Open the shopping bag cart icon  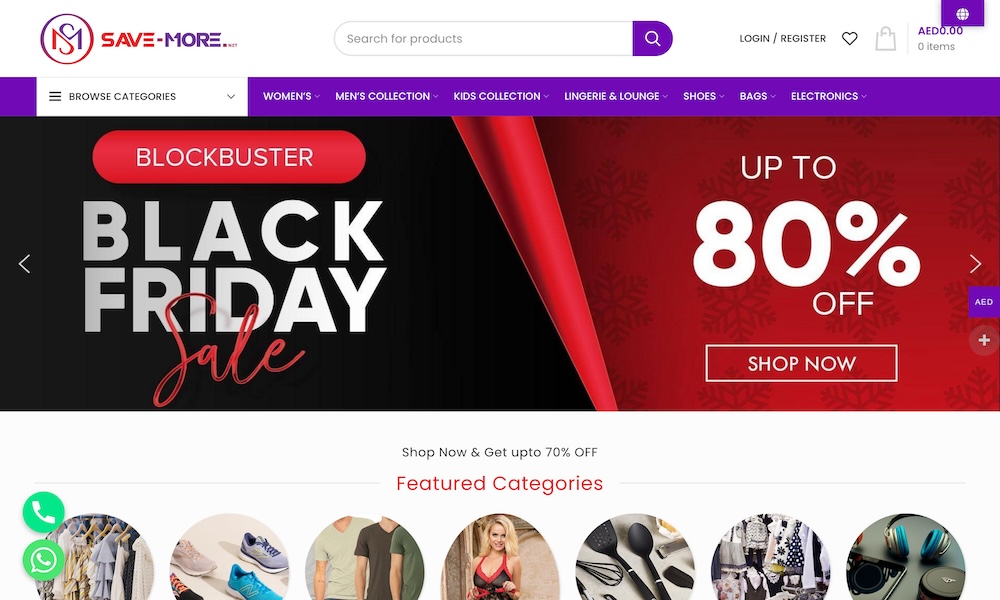pos(885,38)
